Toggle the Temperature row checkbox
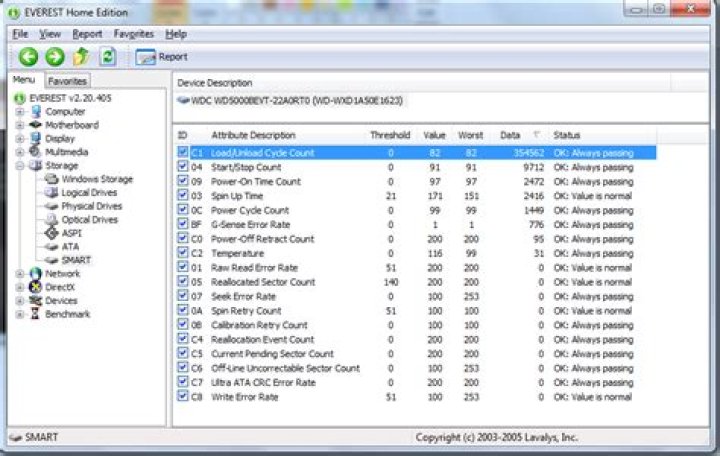 [x=183, y=253]
